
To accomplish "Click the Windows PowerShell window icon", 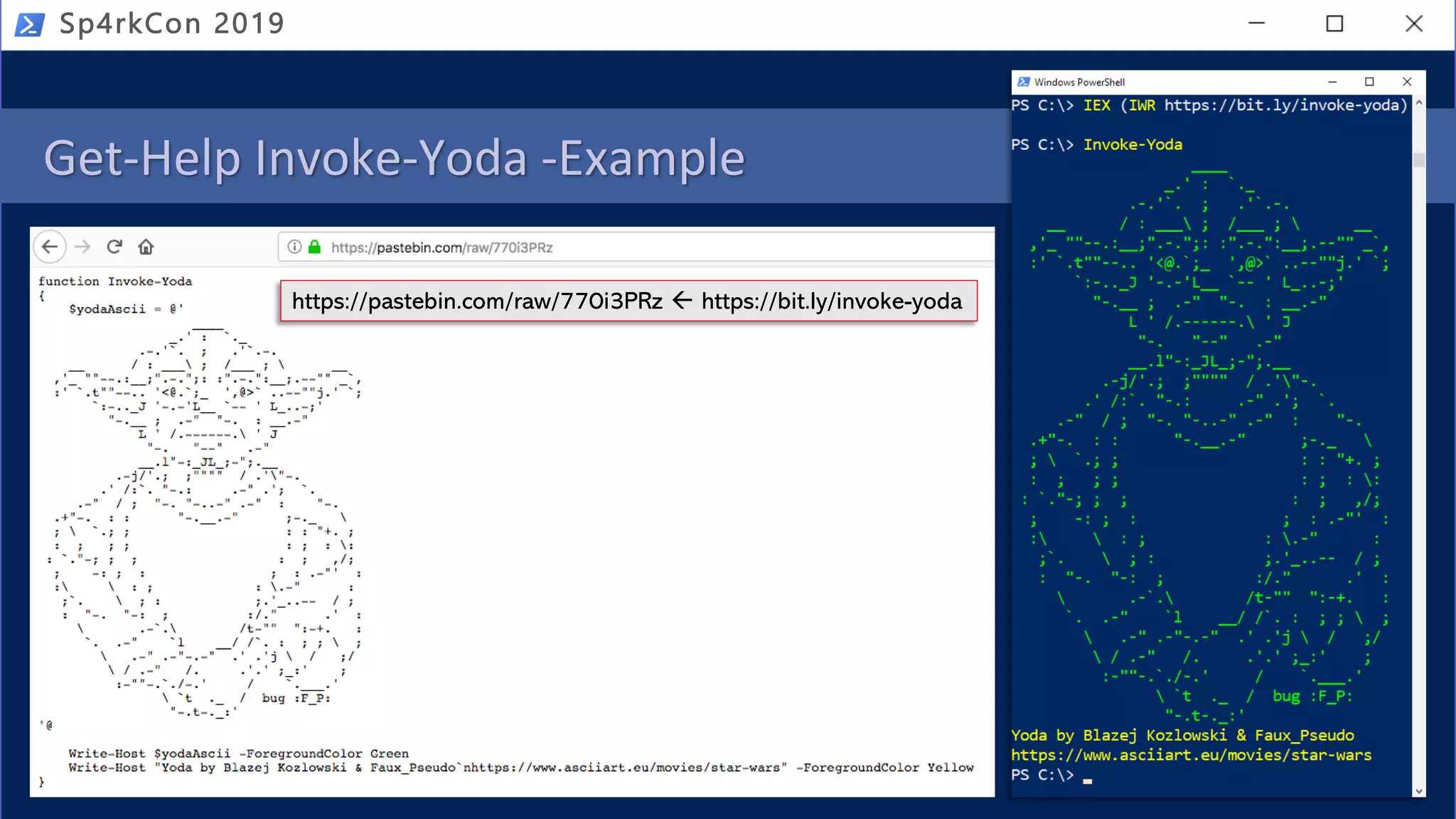I will (x=1023, y=82).
